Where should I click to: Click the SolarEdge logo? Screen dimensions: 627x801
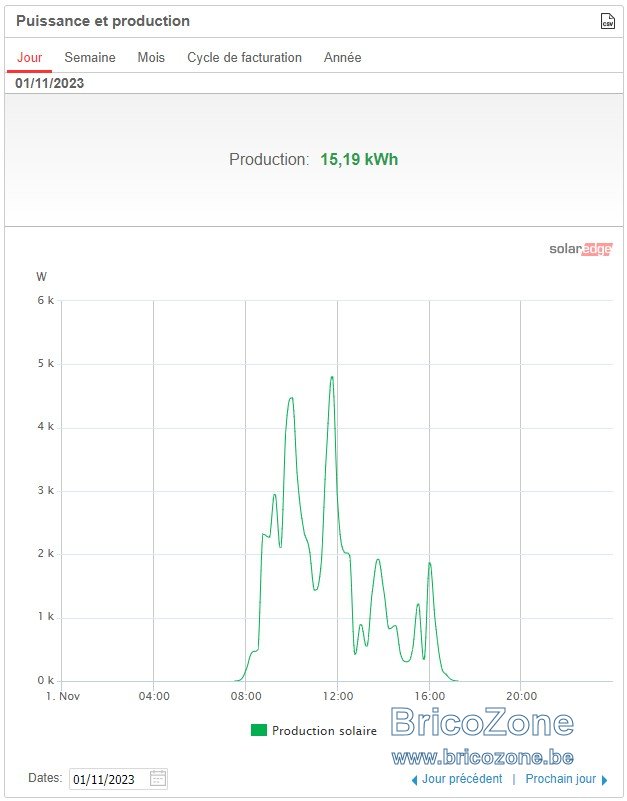(580, 249)
